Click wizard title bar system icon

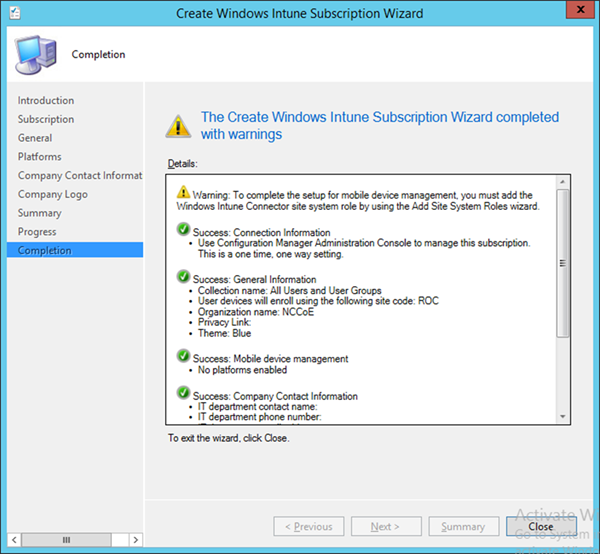pyautogui.click(x=15, y=13)
